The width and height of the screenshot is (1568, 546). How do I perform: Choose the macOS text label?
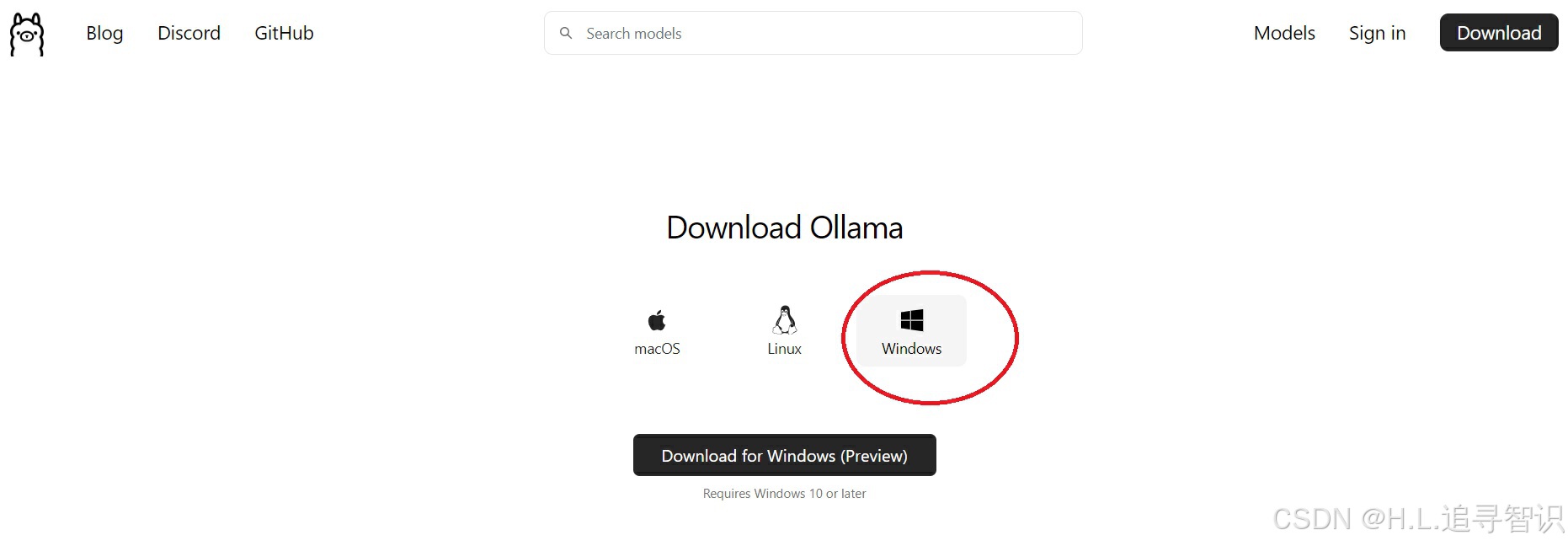pos(657,349)
